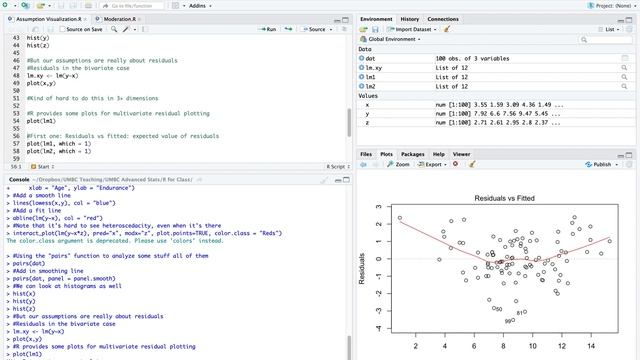Click the print icon in top toolbar
640x360 pixels.
click(88, 6)
